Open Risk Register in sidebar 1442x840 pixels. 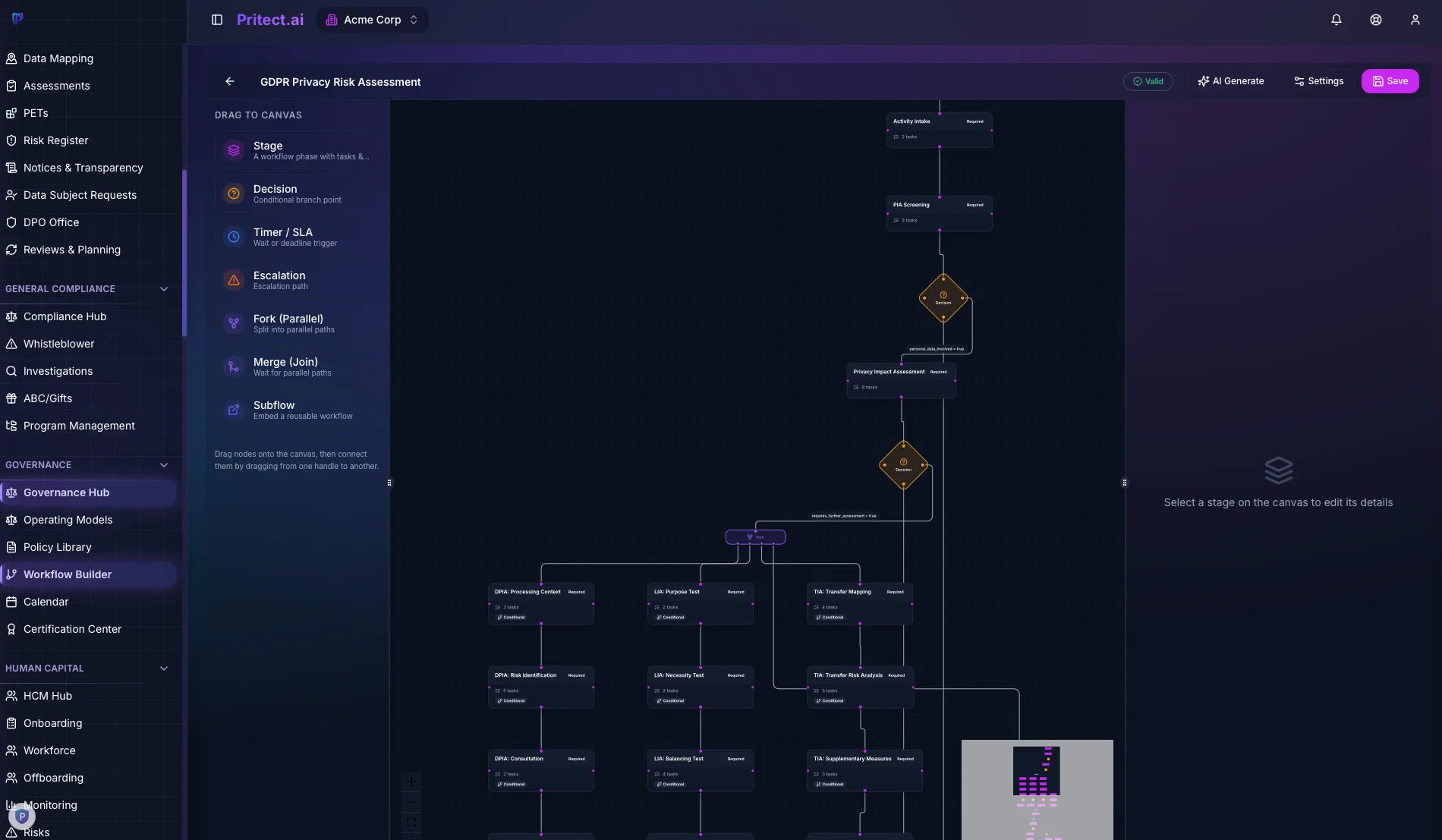[x=90, y=140]
